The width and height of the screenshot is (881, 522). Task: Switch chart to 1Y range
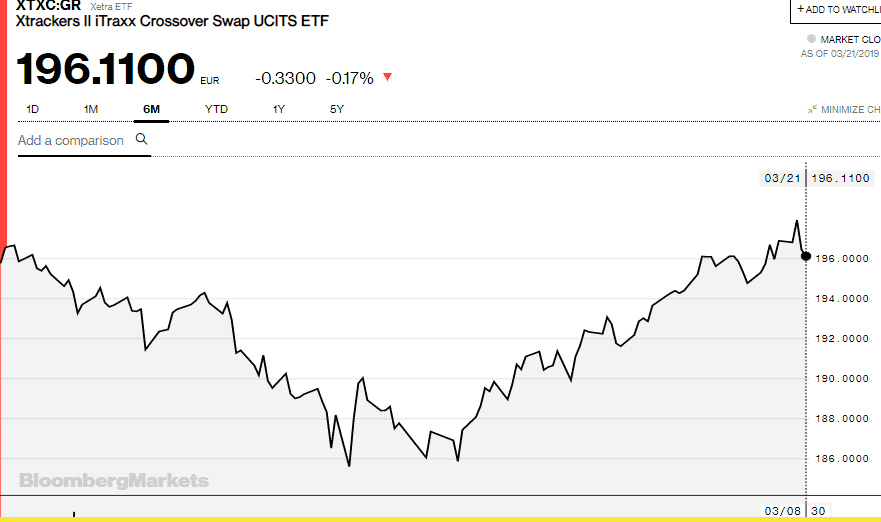pos(279,109)
